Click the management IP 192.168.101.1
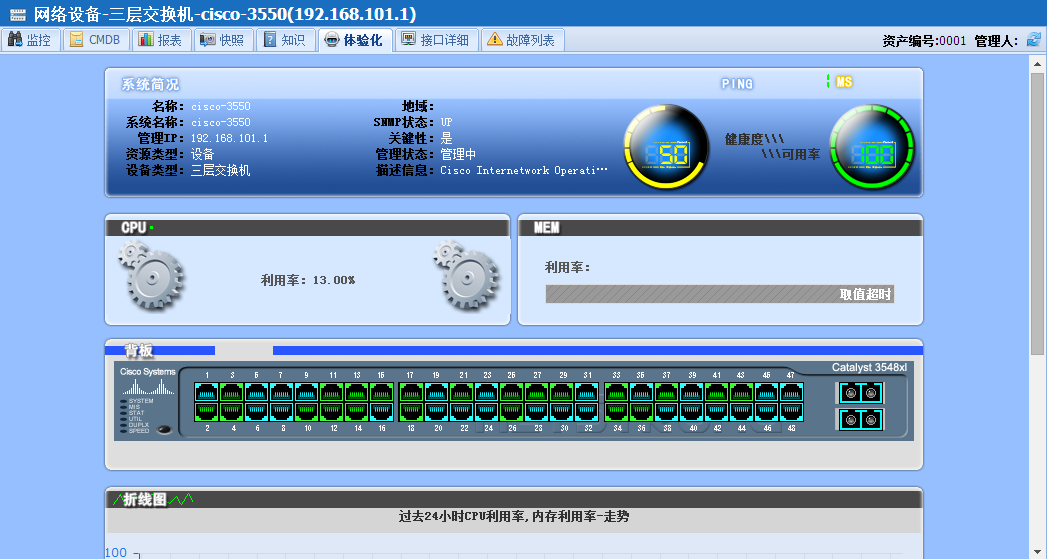This screenshot has width=1047, height=559. click(229, 138)
